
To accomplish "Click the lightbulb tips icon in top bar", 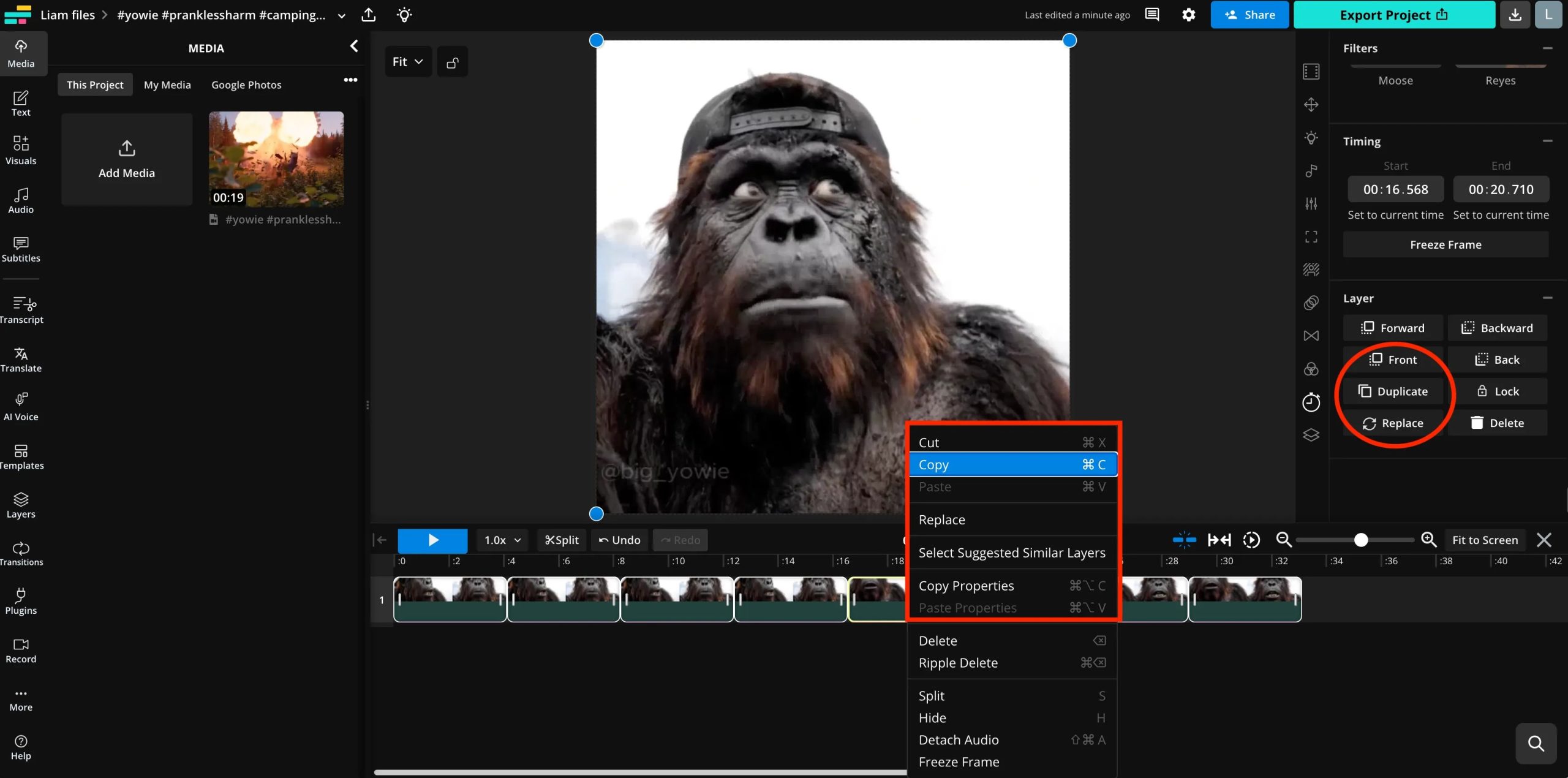I will pos(404,15).
